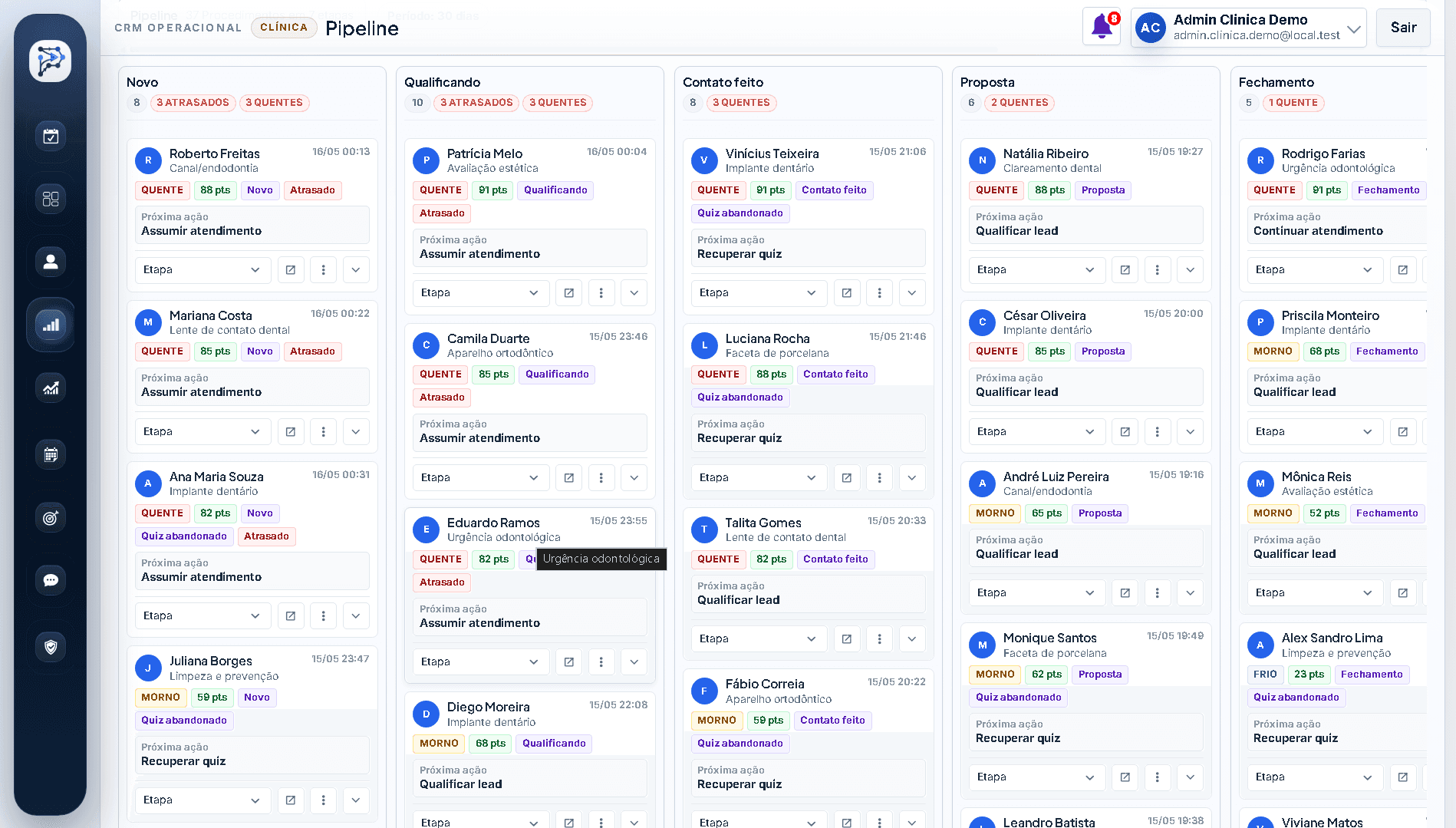Expand Mariana Costa card details chevron
The image size is (1456, 828).
tap(356, 432)
